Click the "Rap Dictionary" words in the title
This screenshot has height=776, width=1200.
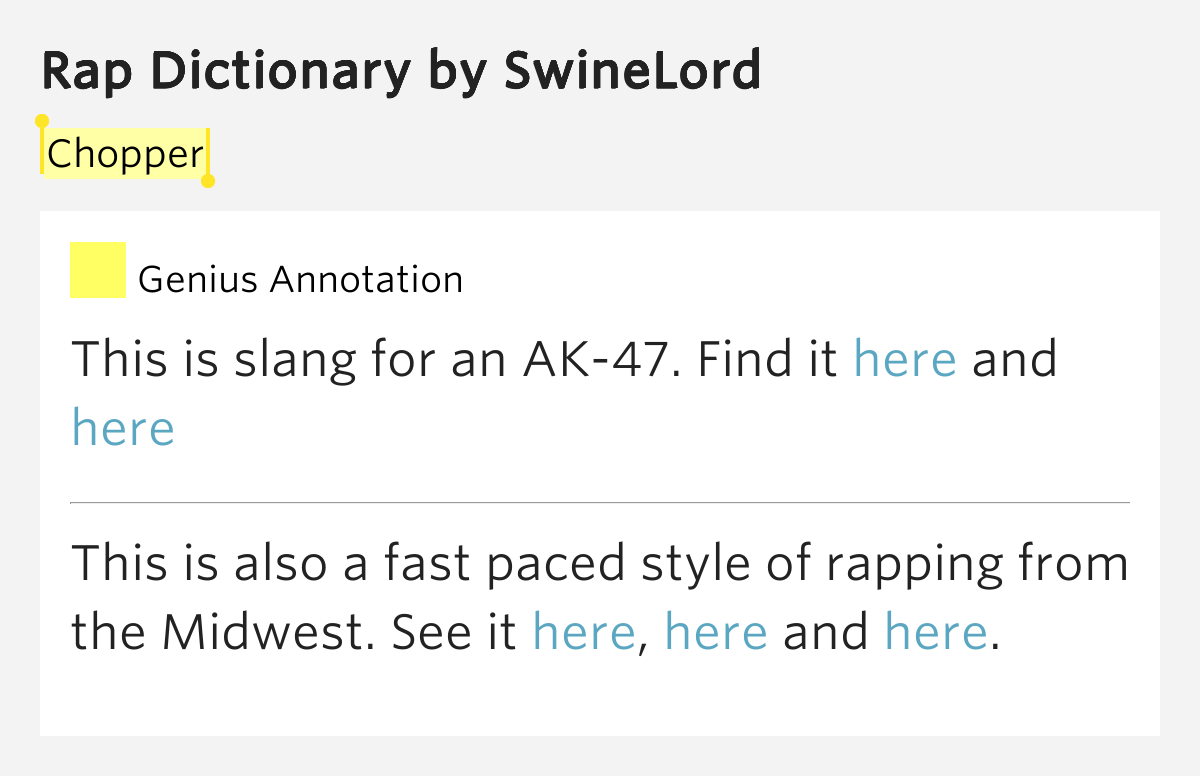(x=226, y=70)
